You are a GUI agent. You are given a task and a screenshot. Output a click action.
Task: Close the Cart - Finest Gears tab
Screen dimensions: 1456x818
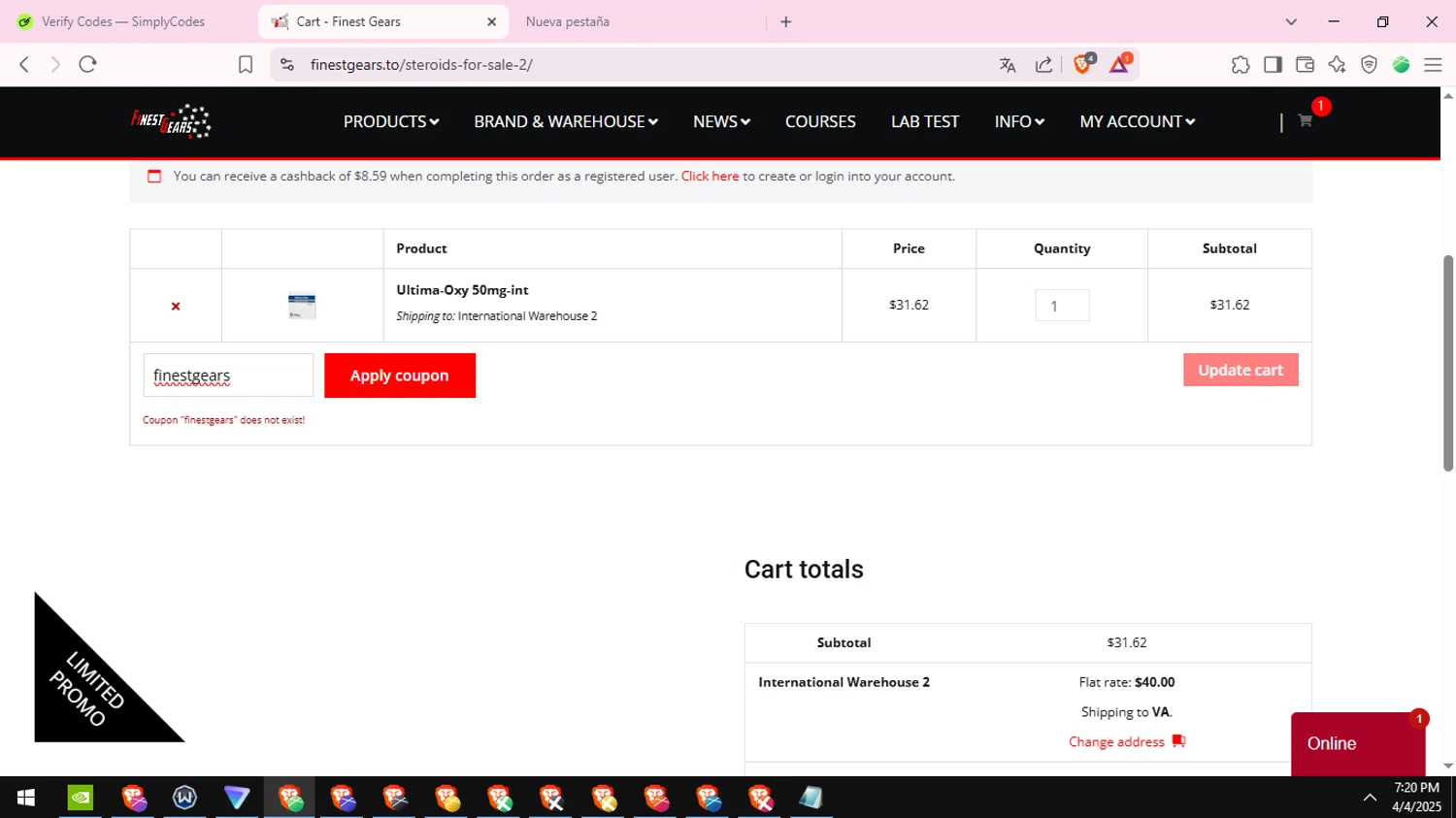click(x=492, y=21)
